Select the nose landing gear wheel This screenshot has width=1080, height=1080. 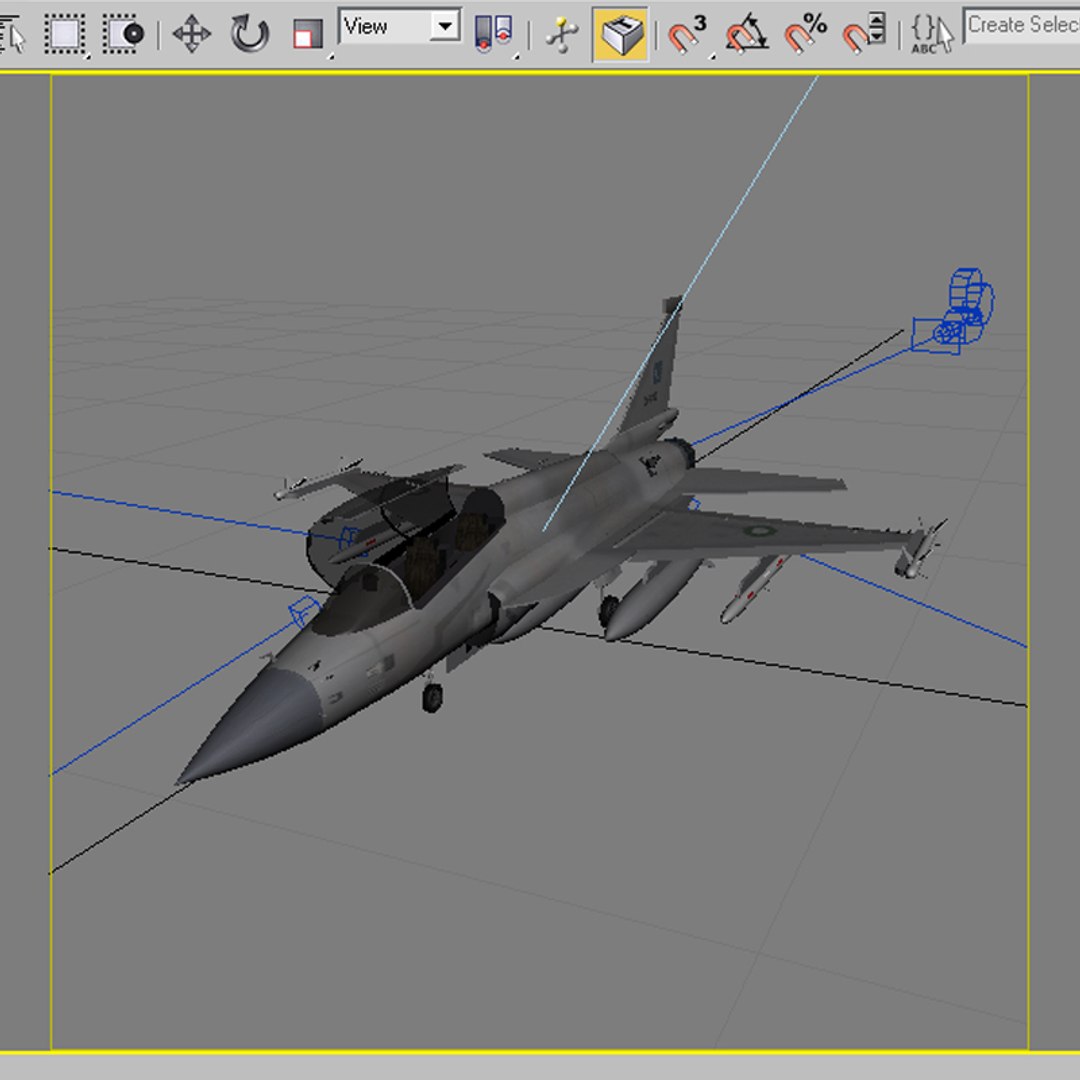tap(432, 697)
